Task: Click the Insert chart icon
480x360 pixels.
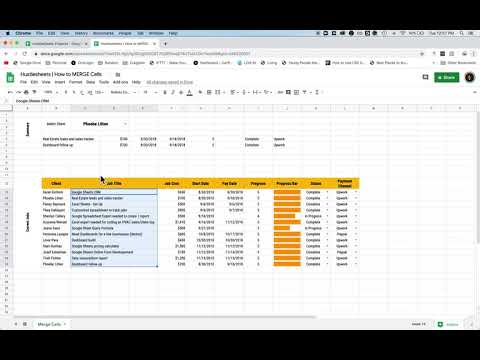Action: pyautogui.click(x=296, y=92)
